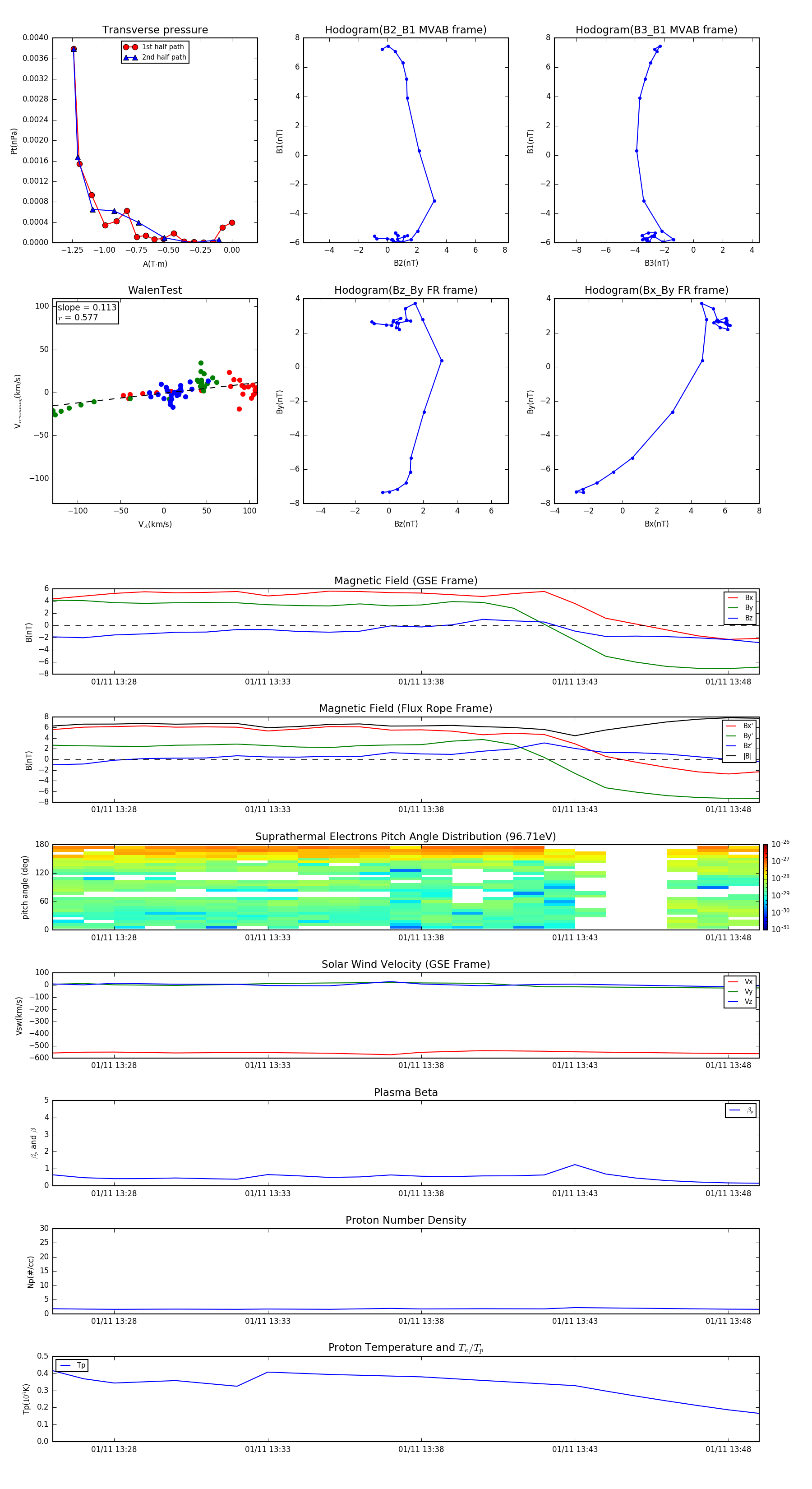Click the "Magnetic Field (GSE Frame)" title
The height and width of the screenshot is (1489, 812).
(x=406, y=581)
